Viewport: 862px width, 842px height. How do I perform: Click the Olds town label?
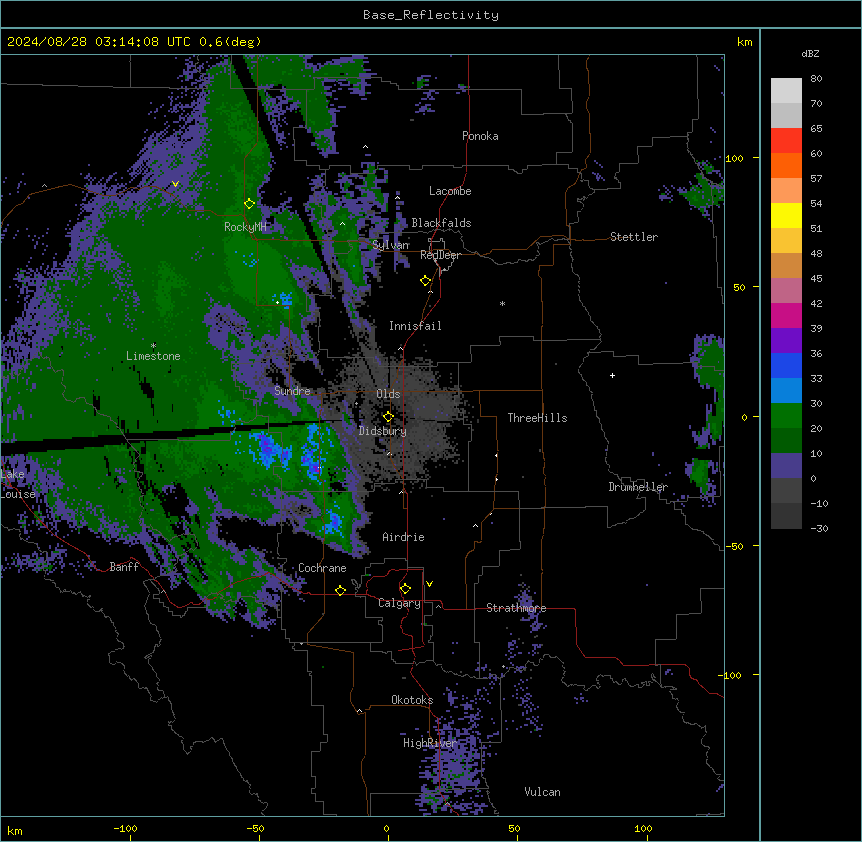388,394
